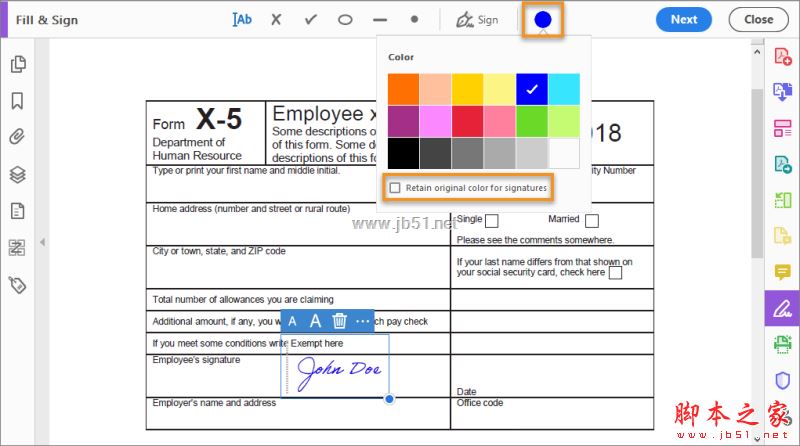
Task: Select the Line tool
Action: [380, 20]
